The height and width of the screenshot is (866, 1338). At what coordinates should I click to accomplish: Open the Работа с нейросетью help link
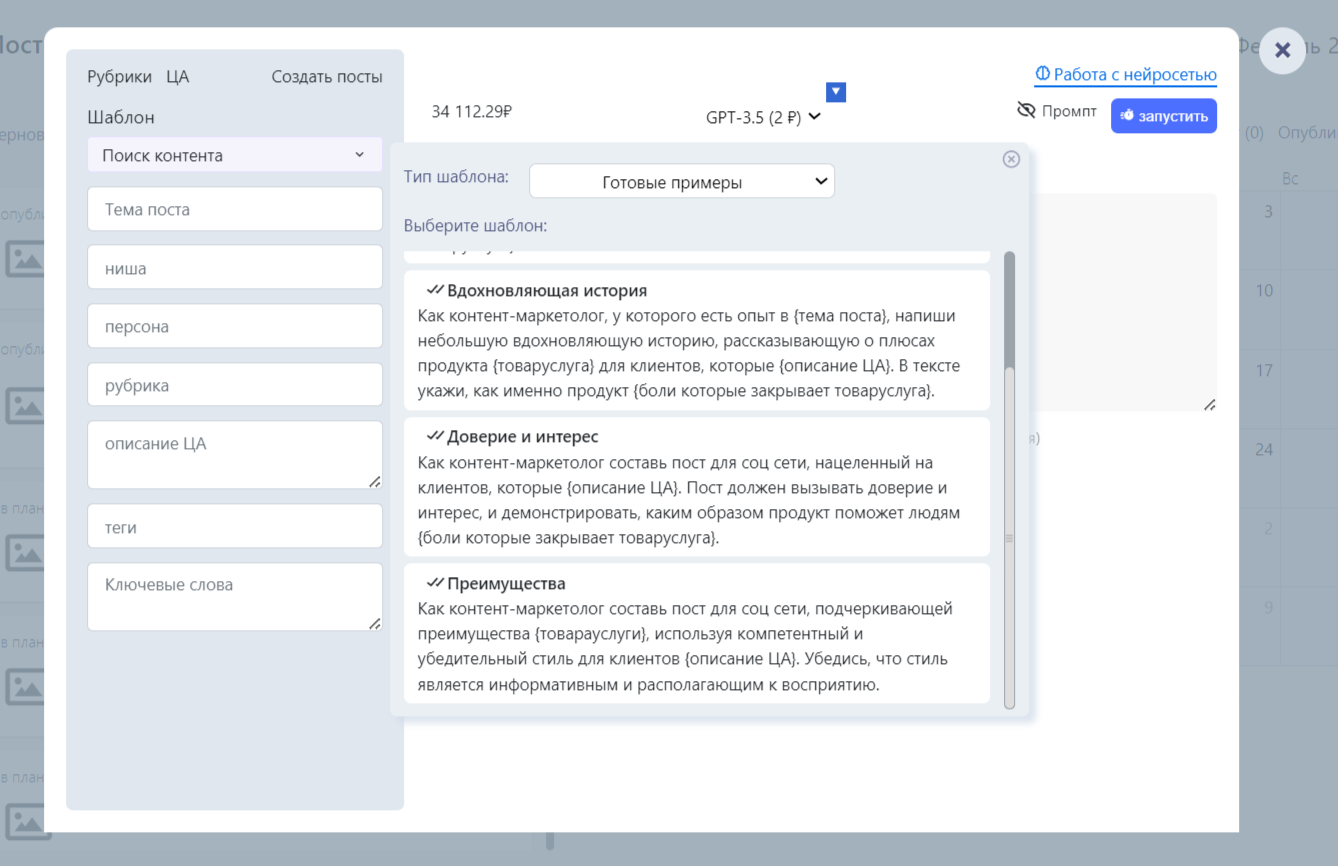pos(1126,75)
